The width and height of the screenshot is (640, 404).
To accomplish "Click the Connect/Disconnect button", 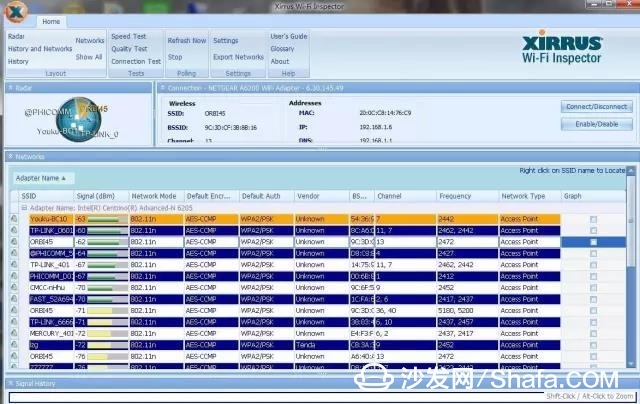I will click(597, 107).
